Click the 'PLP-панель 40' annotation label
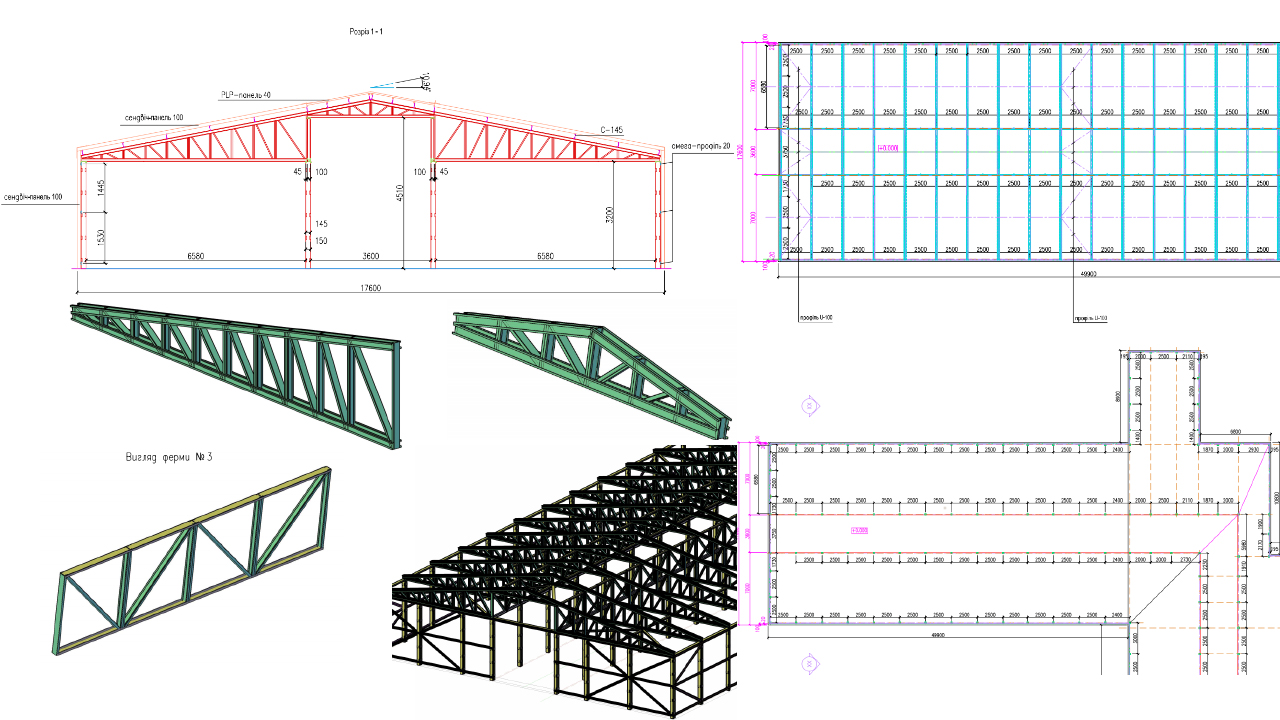 coord(245,95)
